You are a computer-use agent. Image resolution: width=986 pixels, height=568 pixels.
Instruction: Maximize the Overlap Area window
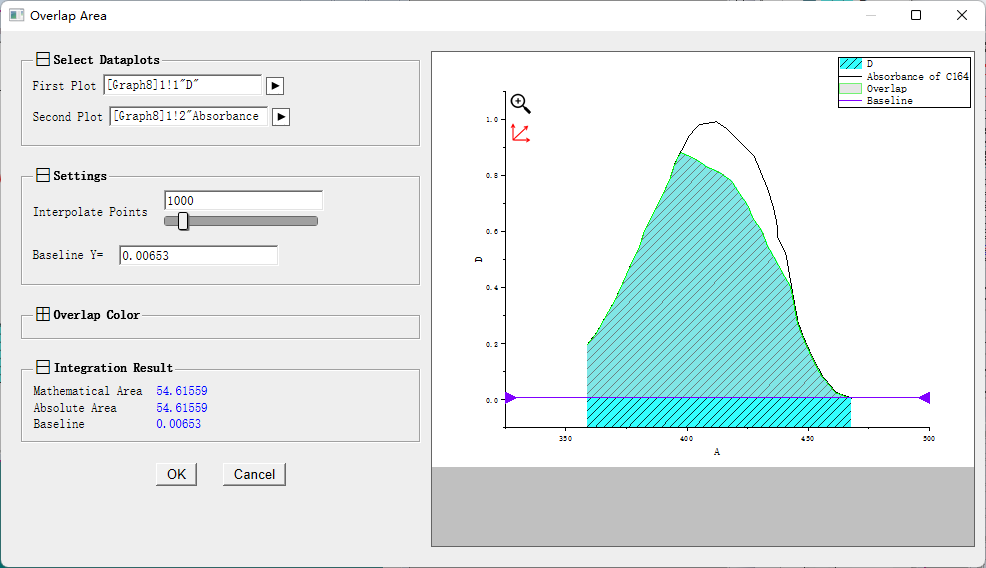pyautogui.click(x=916, y=15)
